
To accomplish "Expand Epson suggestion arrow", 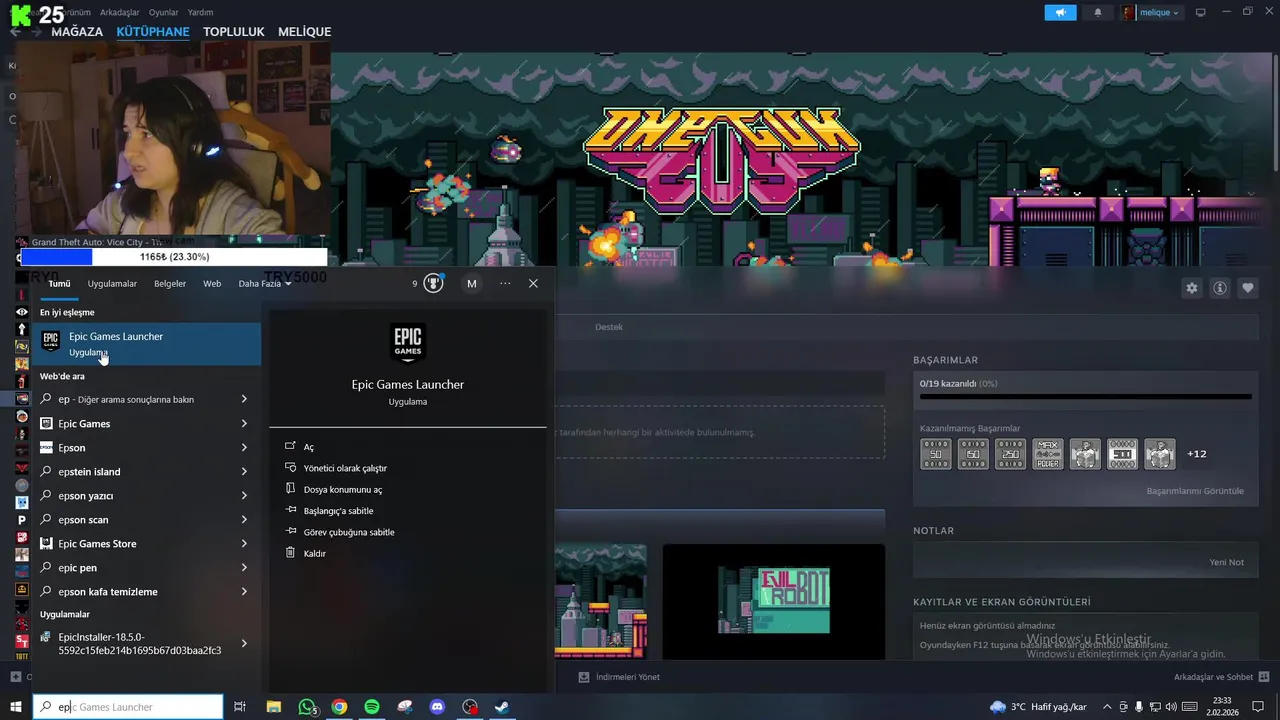I will coord(244,447).
